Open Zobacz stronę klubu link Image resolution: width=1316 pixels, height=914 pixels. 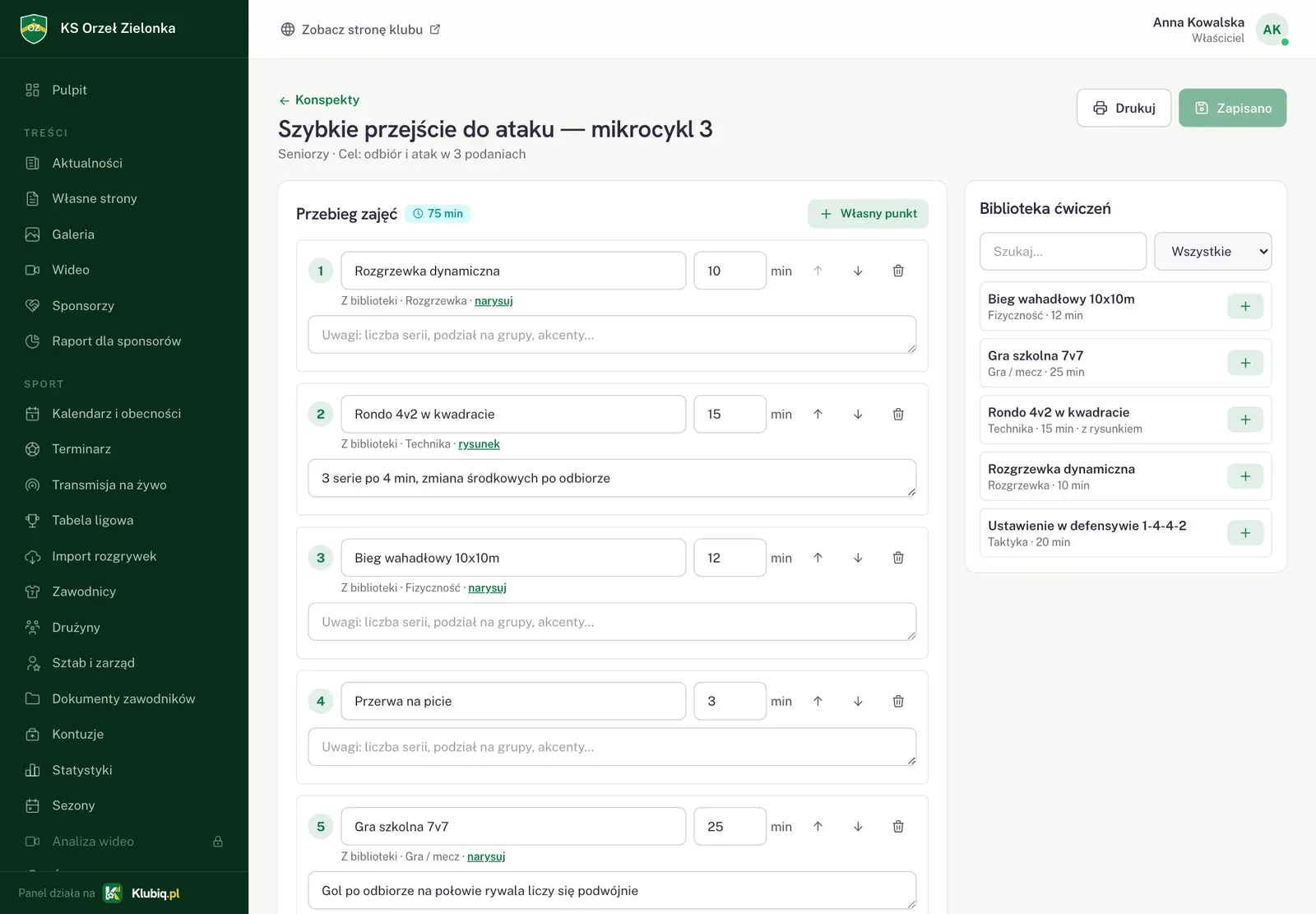click(361, 30)
